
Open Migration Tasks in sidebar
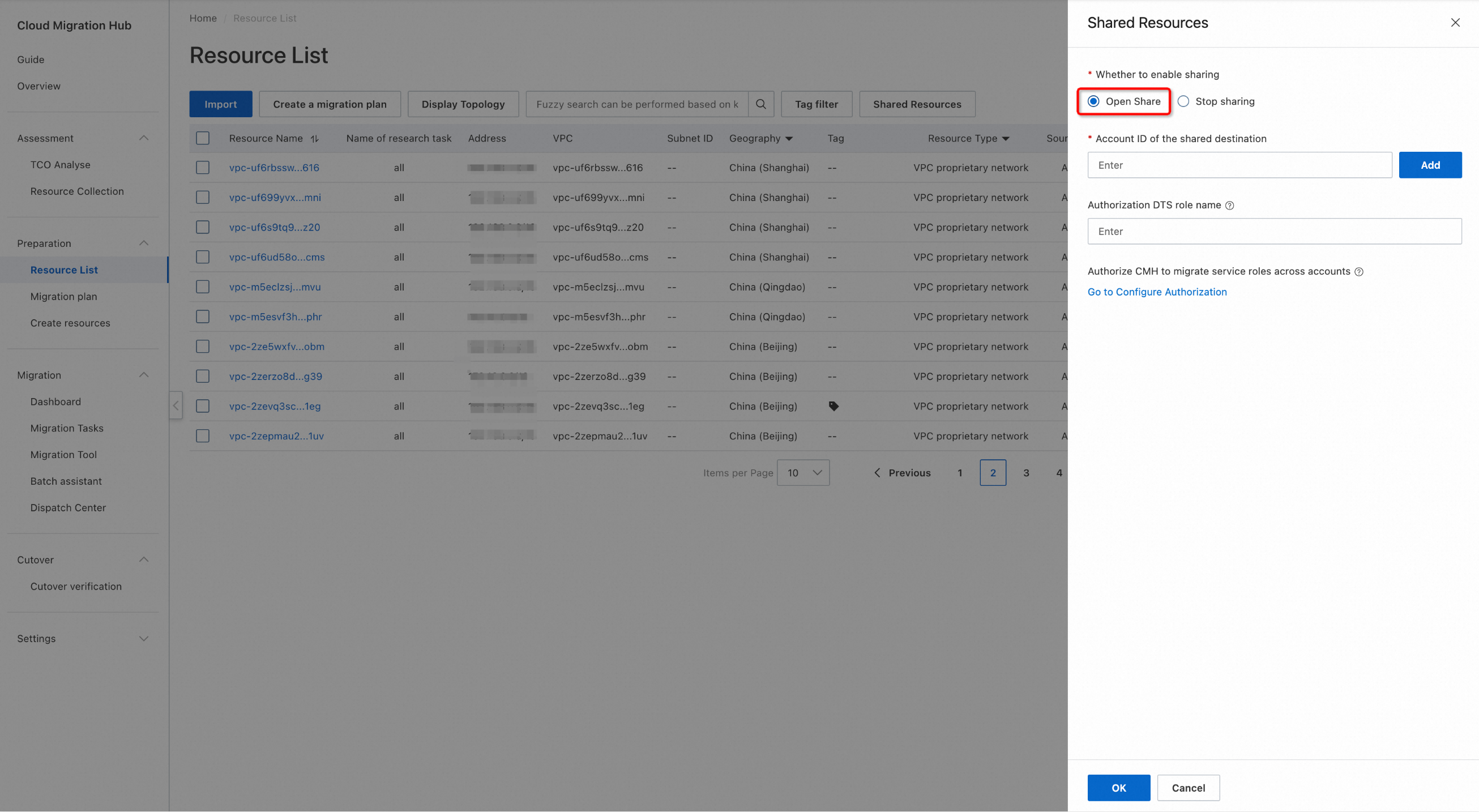[67, 428]
